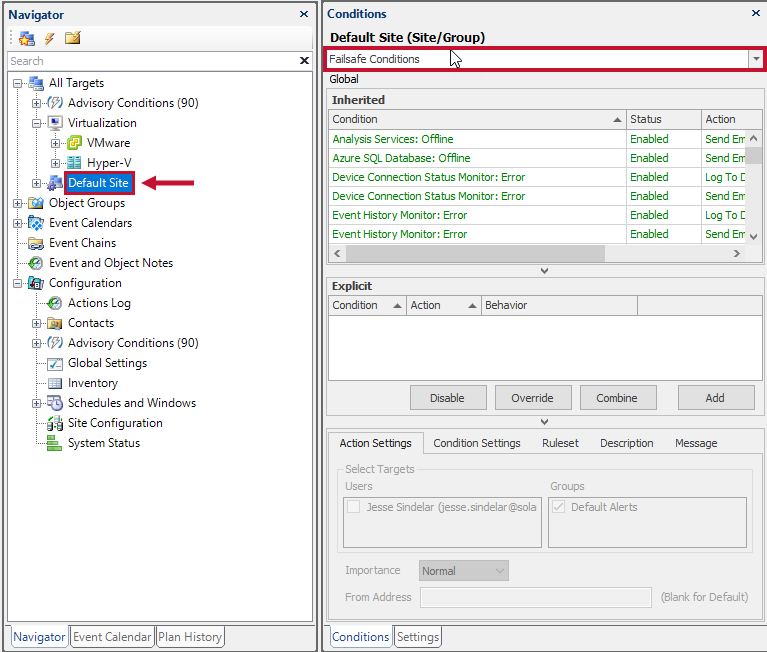Click the top Advisory Conditions (90) icon under All Targets
This screenshot has width=767, height=652.
(x=55, y=103)
